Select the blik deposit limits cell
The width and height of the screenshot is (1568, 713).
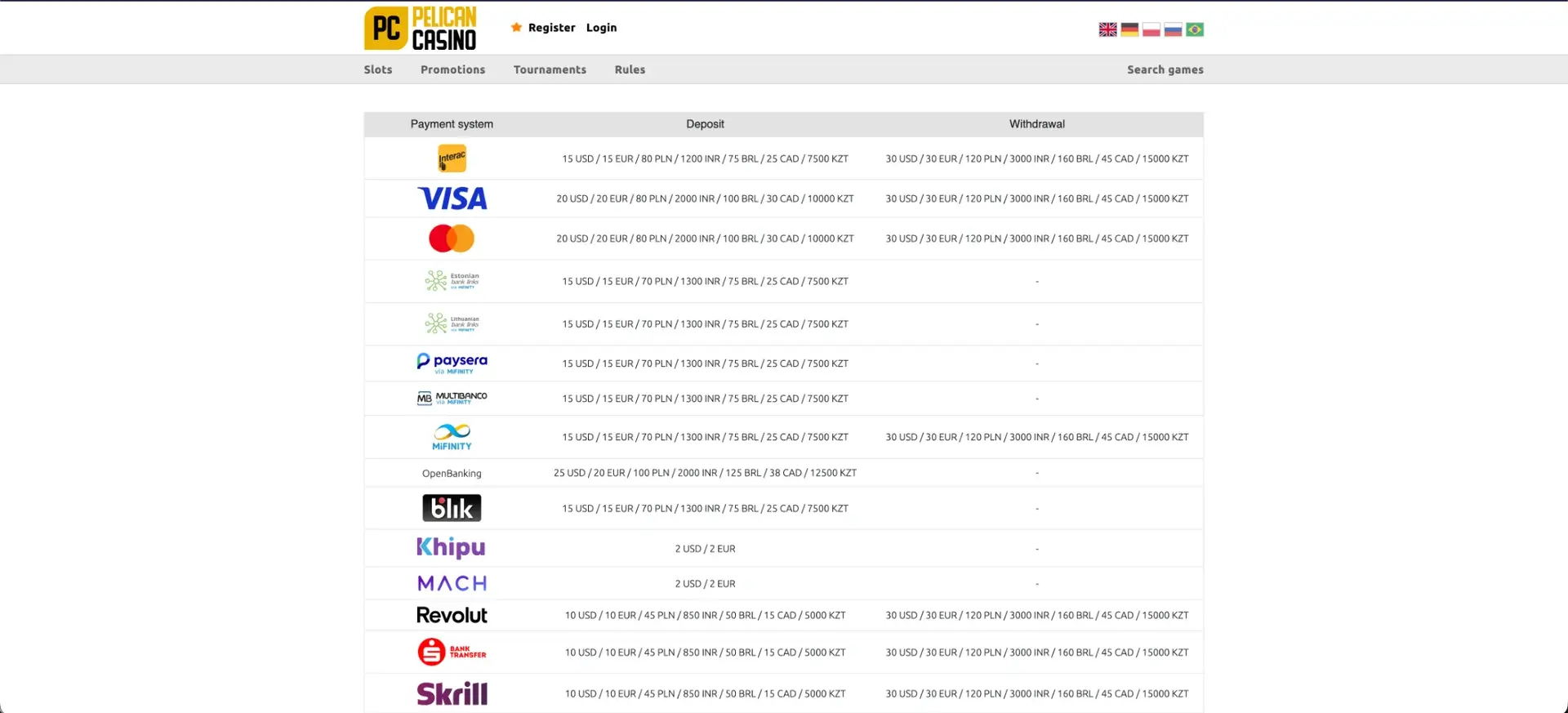[705, 508]
